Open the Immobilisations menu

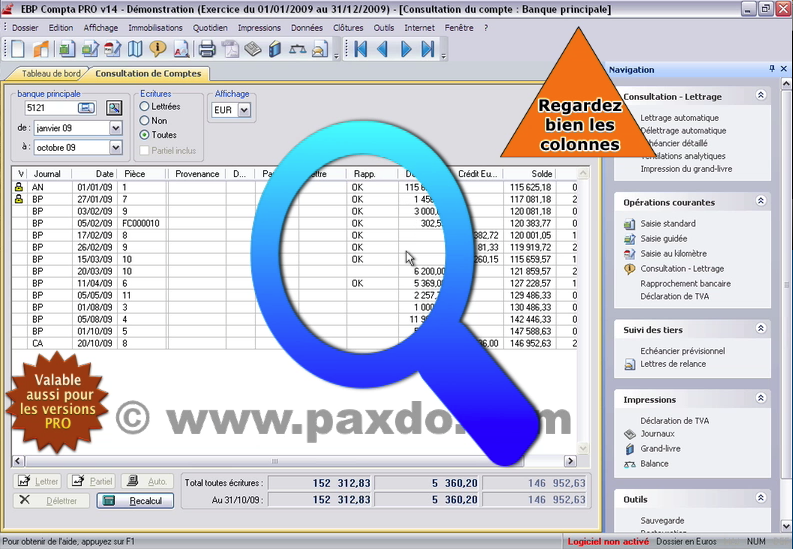point(155,28)
